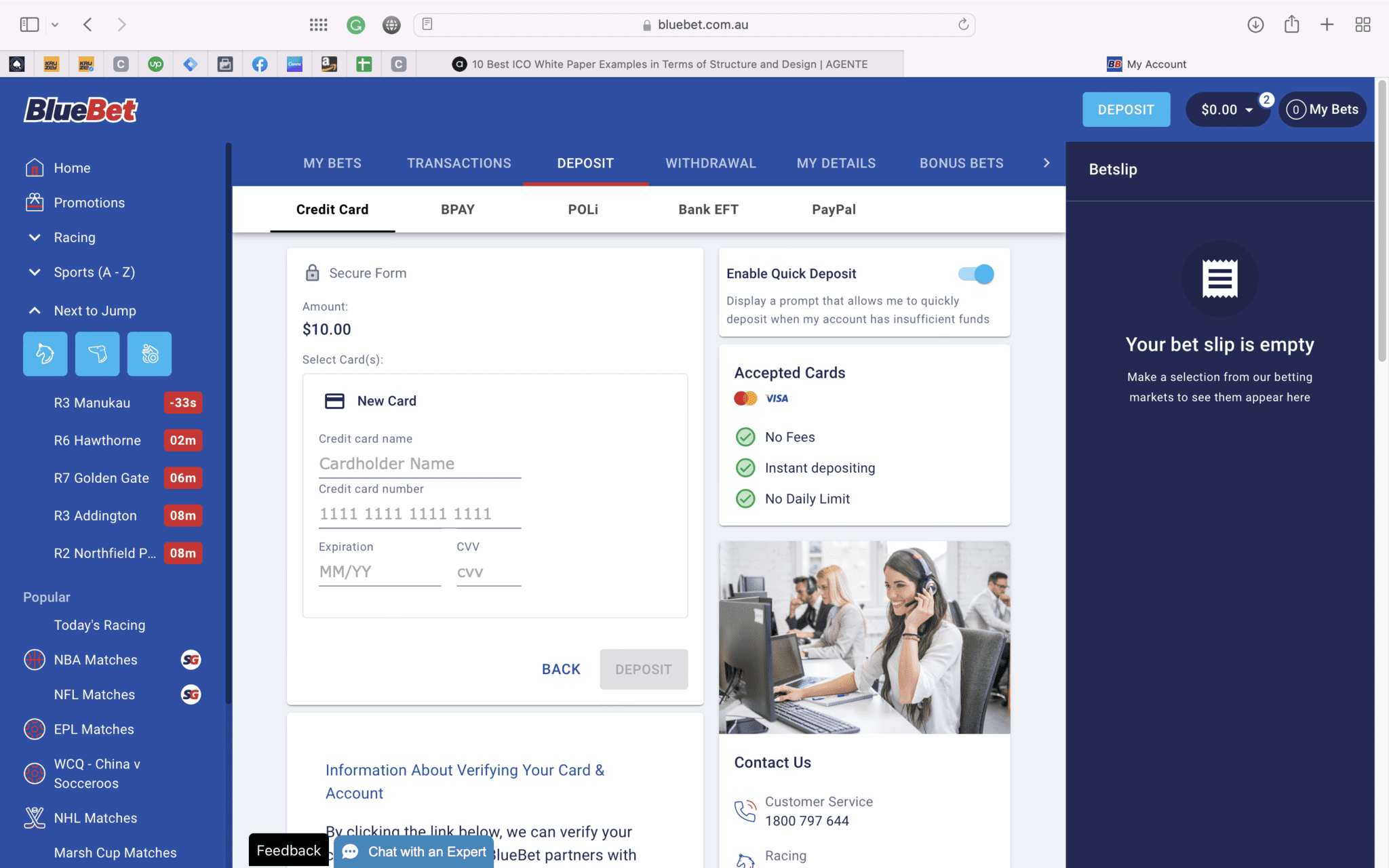Open a new Safari tab
The height and width of the screenshot is (868, 1389).
coord(1327,24)
